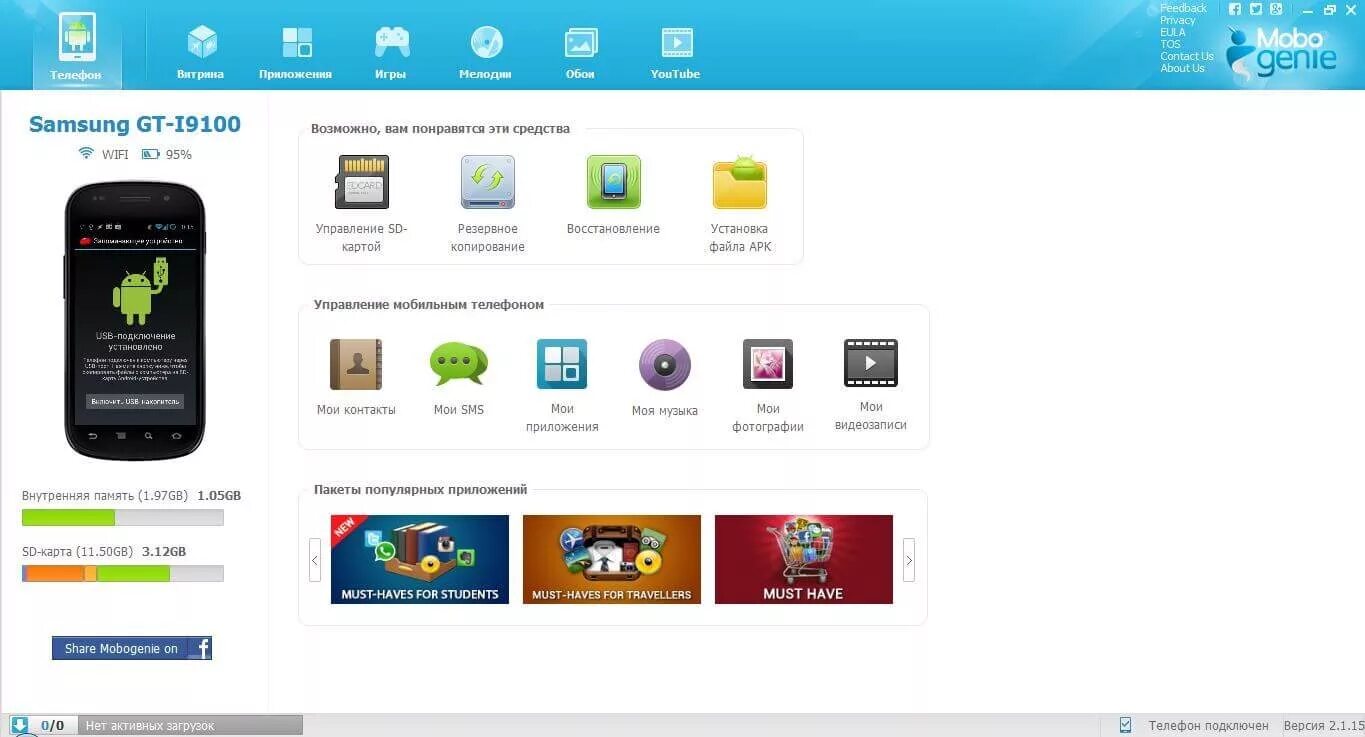Screen dimensions: 1365x737
Task: Open SD card management tool
Action: 362,204
